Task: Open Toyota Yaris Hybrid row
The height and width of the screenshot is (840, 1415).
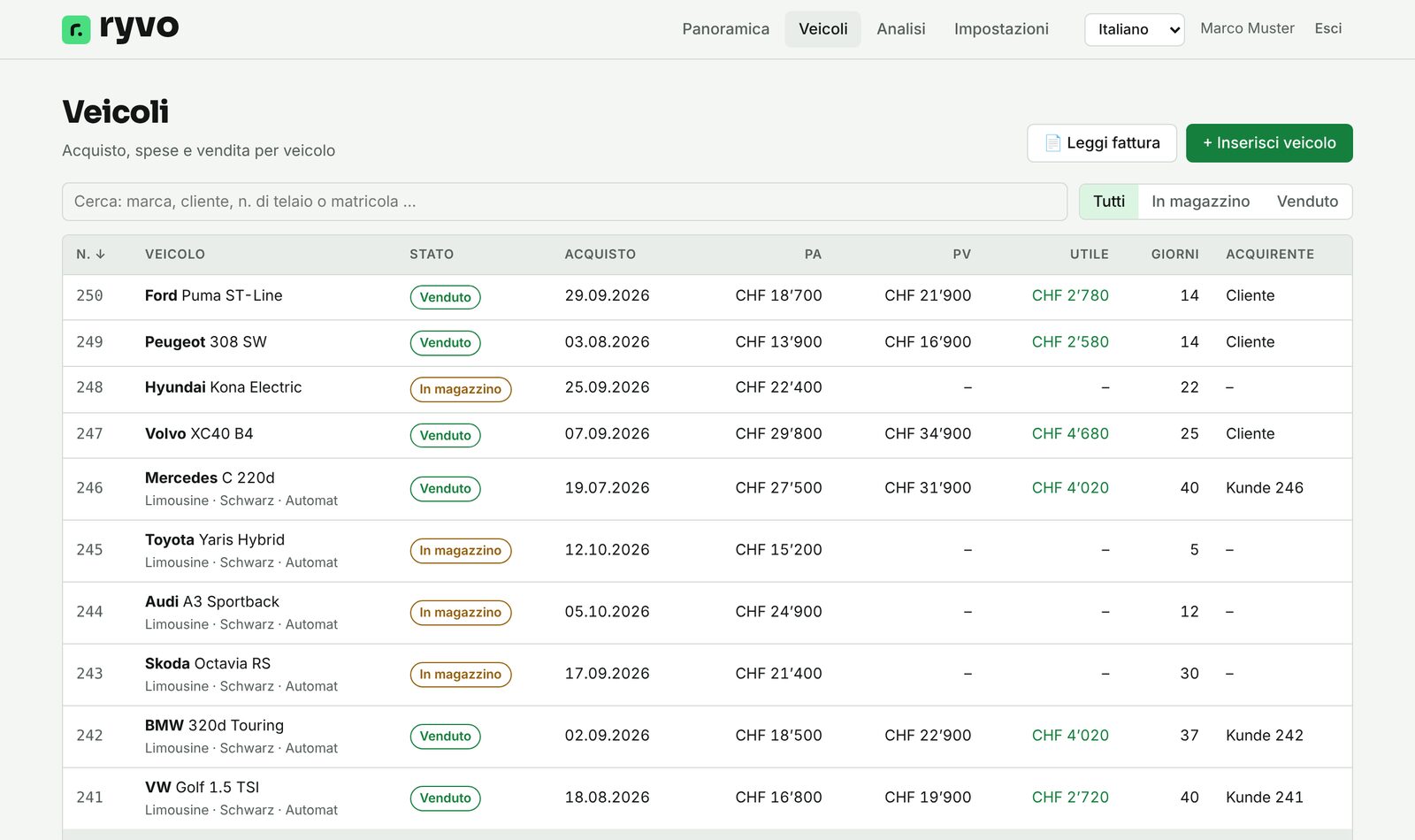Action: [707, 551]
